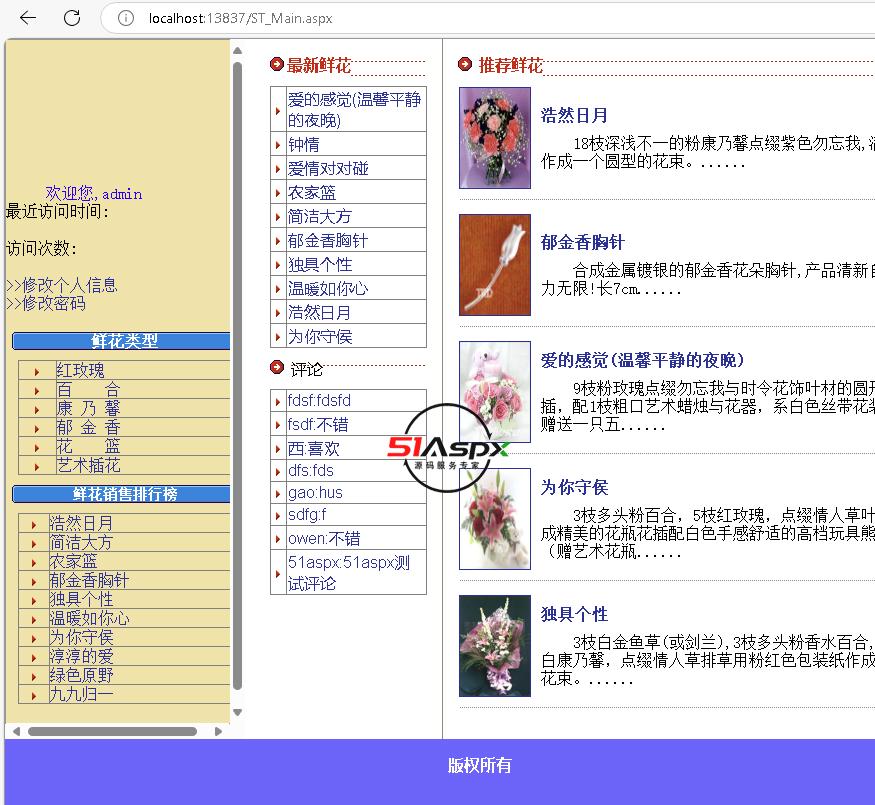This screenshot has width=875, height=805.
Task: Select 艺术插花 flower category
Action: click(x=87, y=465)
